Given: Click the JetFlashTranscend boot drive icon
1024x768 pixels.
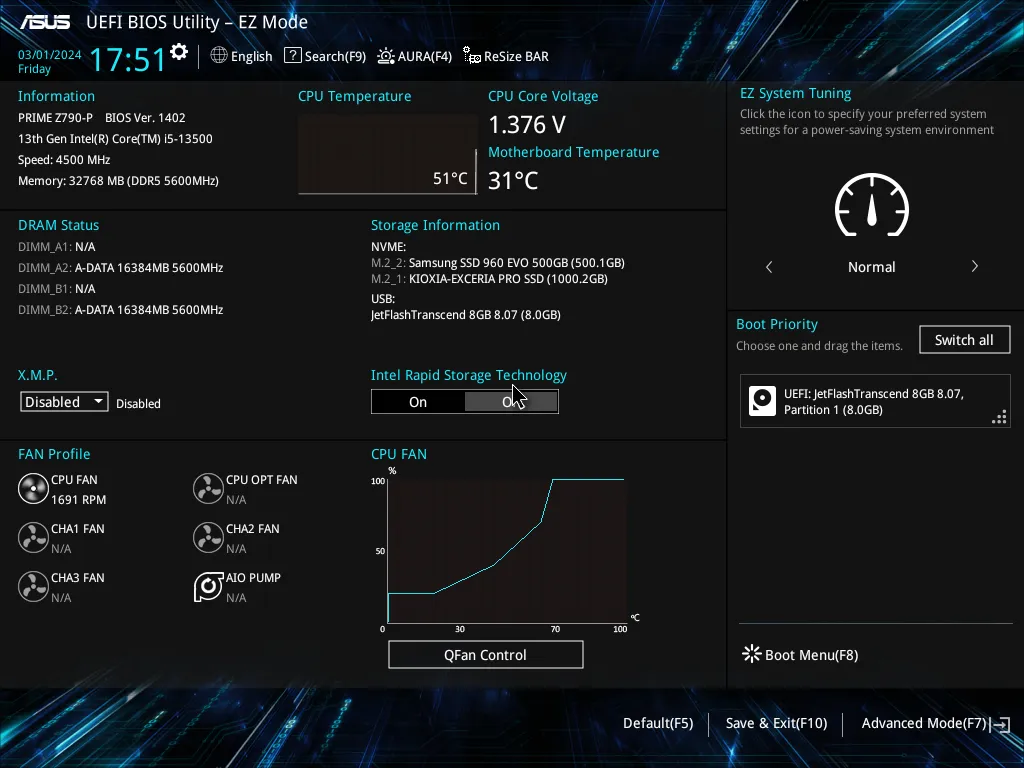Looking at the screenshot, I should click(762, 401).
